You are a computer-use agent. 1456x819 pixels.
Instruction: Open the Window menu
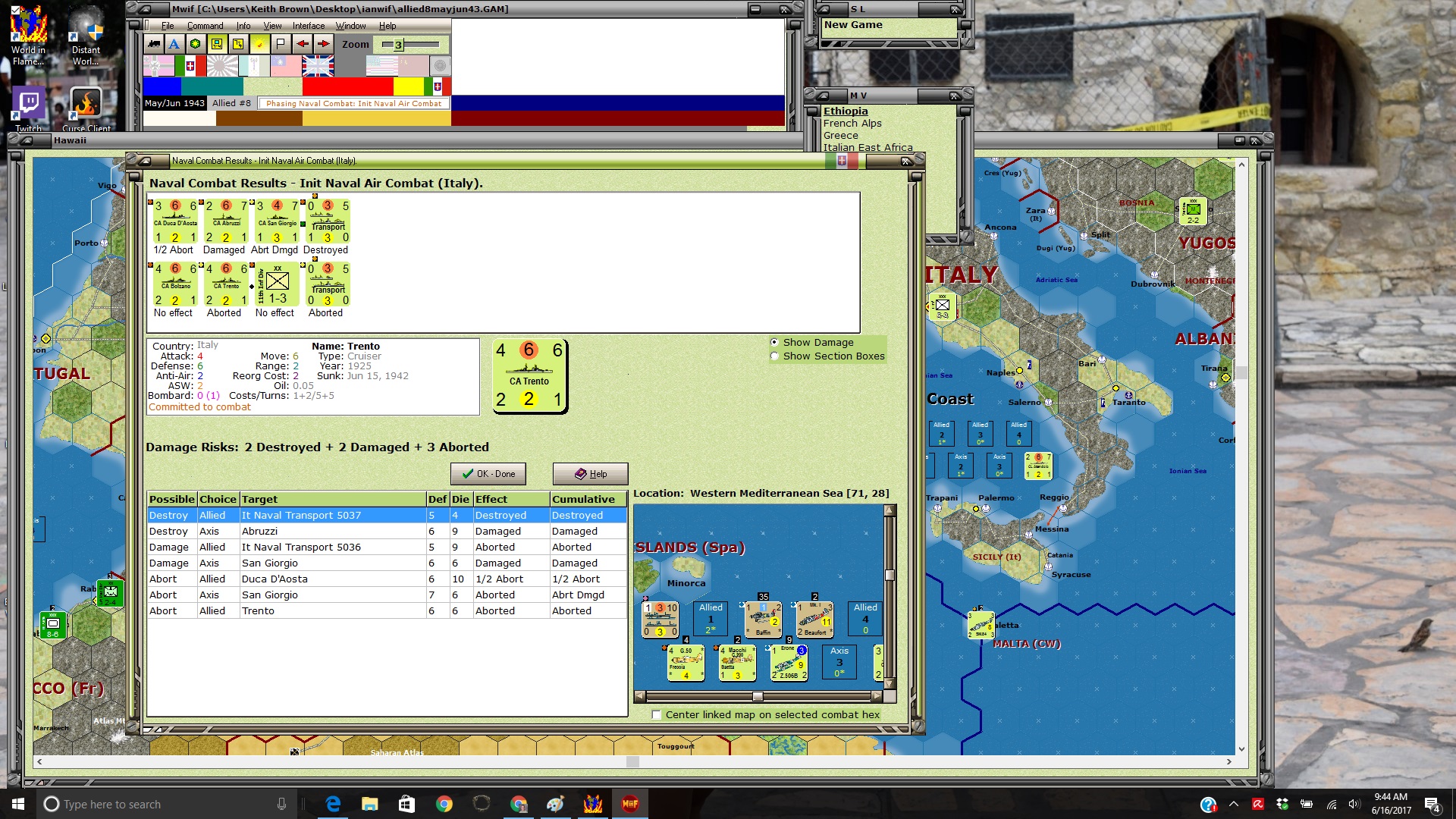[x=350, y=26]
